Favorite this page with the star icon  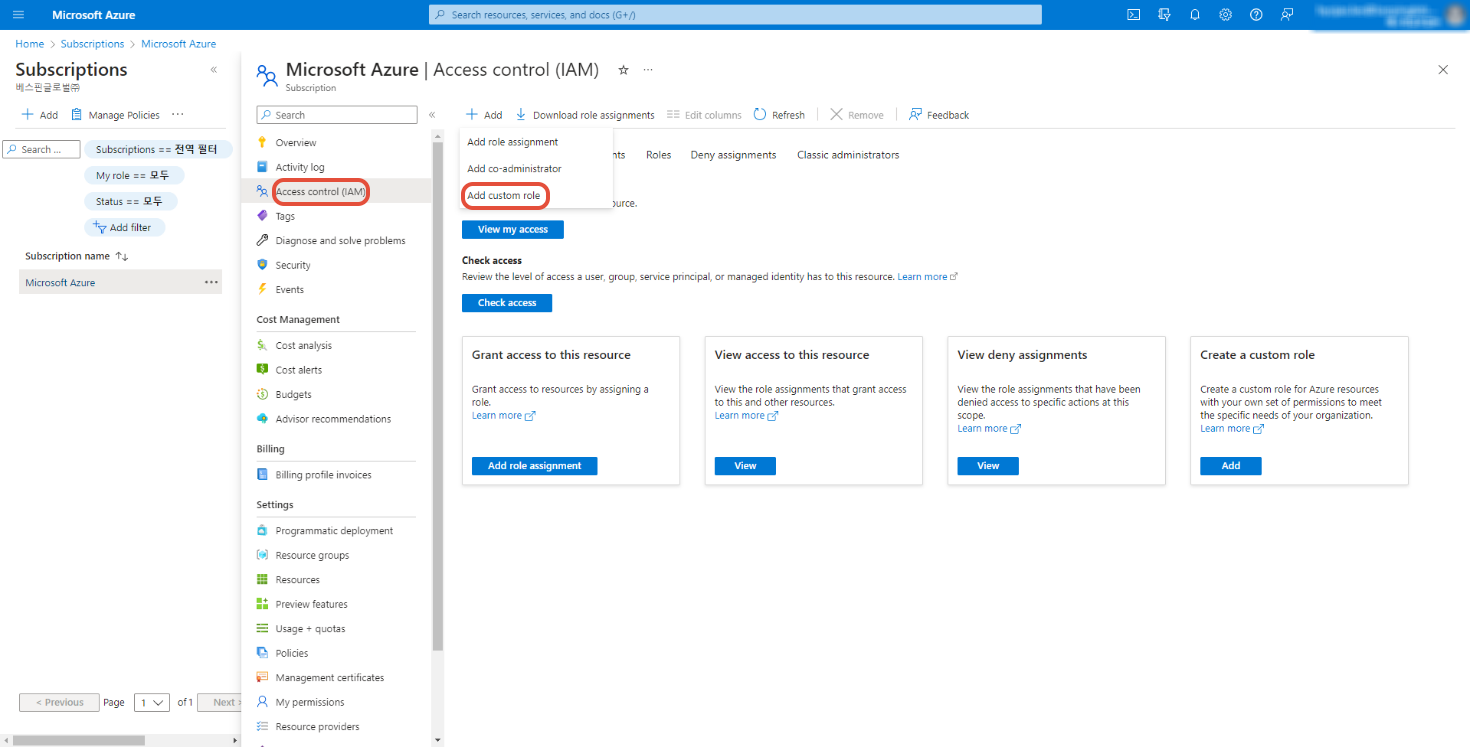pos(623,70)
